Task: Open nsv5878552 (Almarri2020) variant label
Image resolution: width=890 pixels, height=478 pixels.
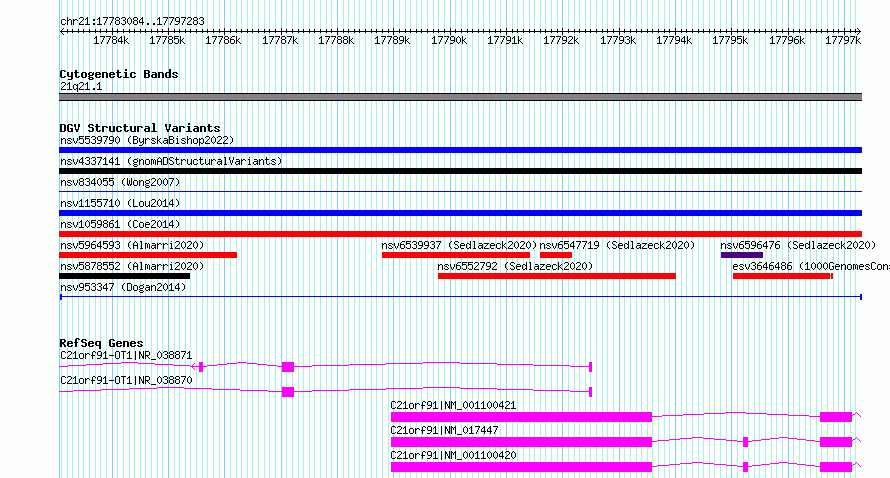Action: coord(132,266)
